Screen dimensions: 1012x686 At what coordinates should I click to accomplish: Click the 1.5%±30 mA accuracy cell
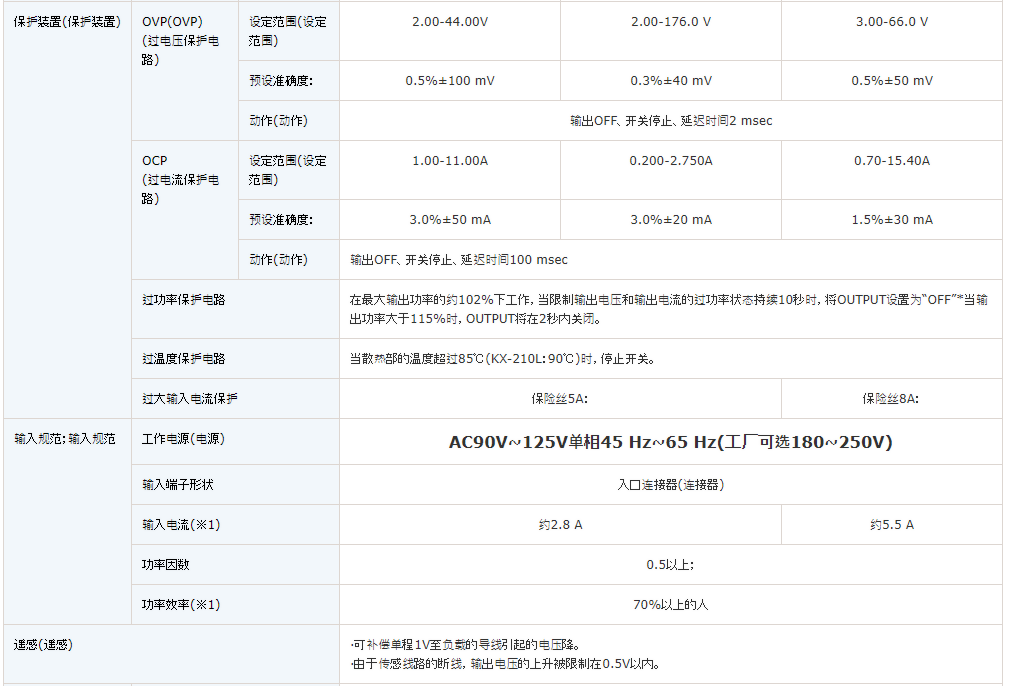(891, 220)
